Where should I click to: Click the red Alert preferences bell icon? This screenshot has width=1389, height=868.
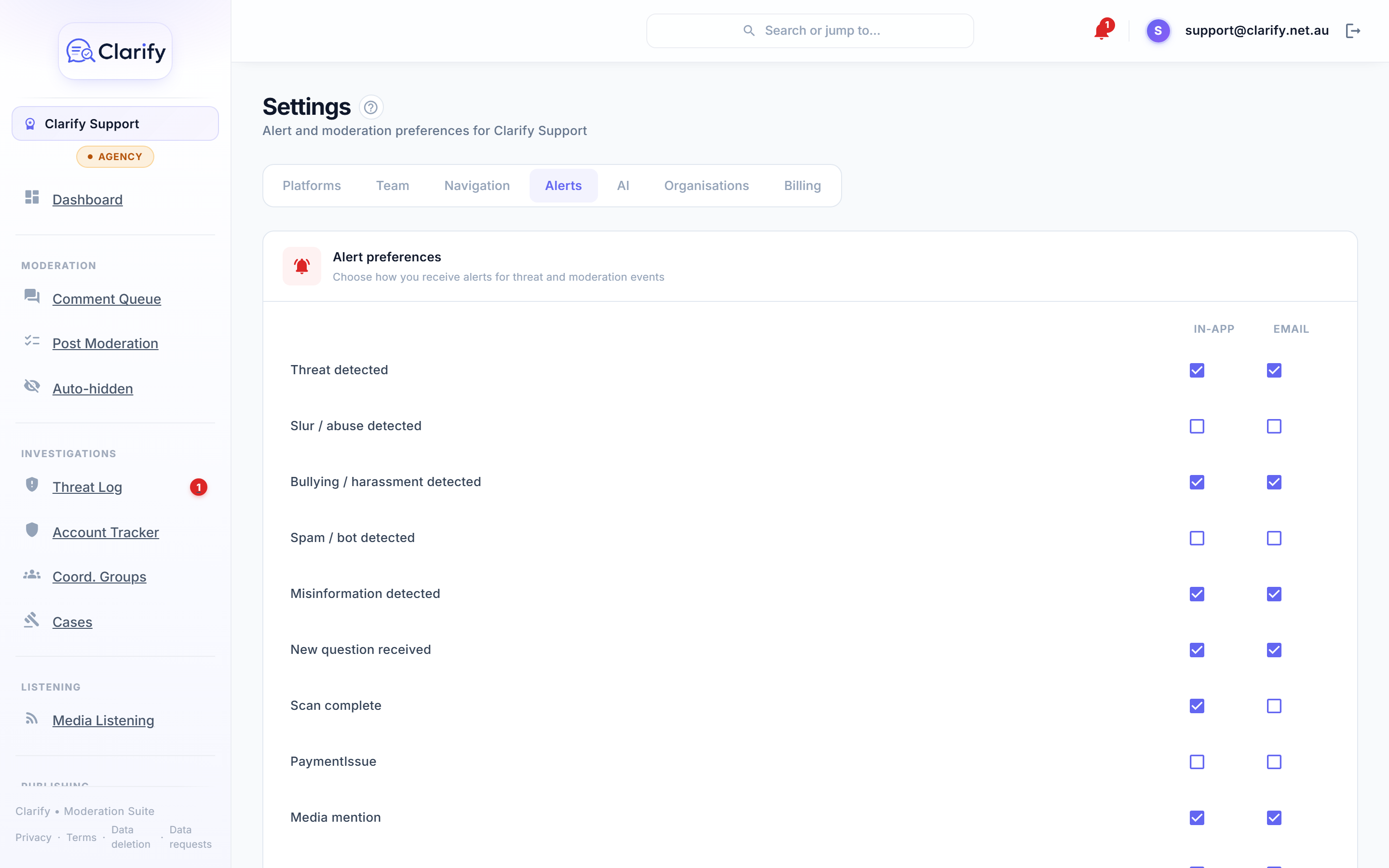[302, 266]
